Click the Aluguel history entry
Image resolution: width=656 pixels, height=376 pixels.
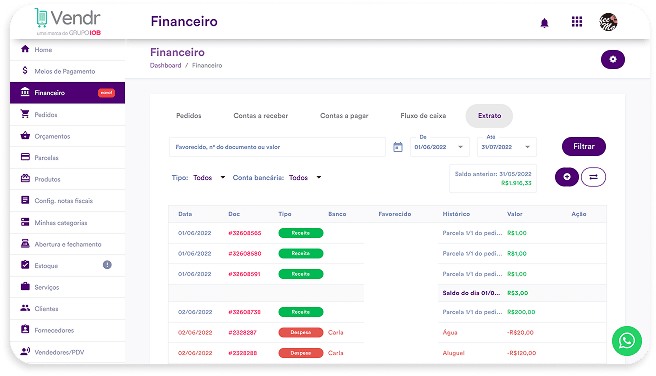[x=454, y=353]
